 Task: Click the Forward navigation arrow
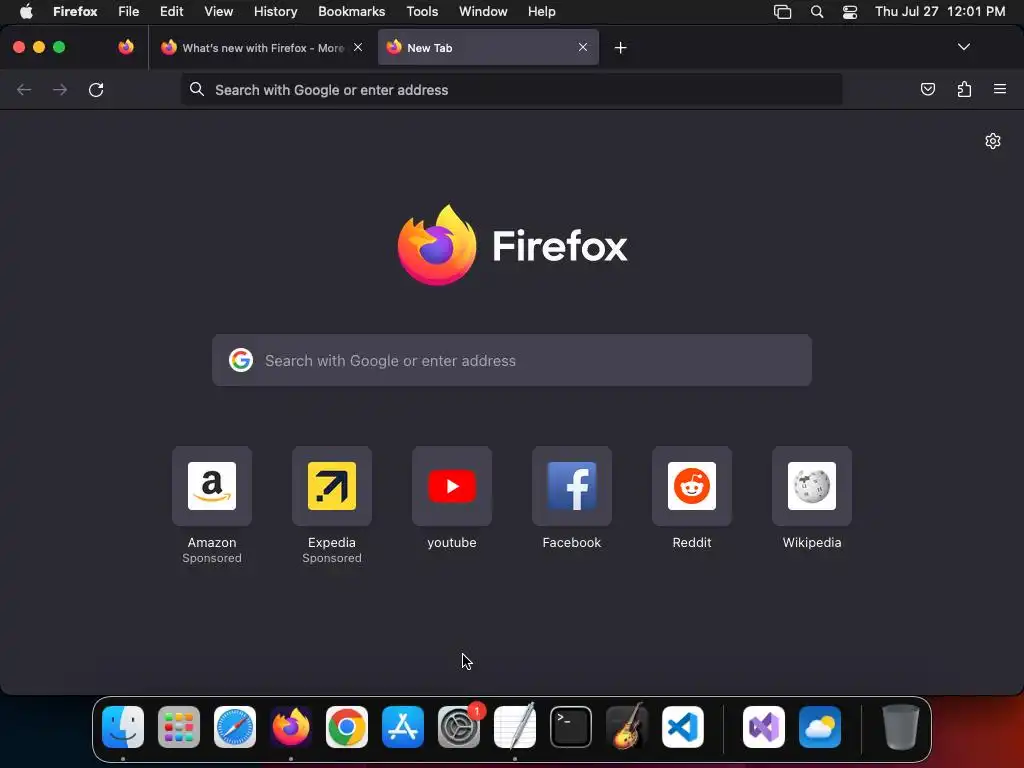pos(60,89)
